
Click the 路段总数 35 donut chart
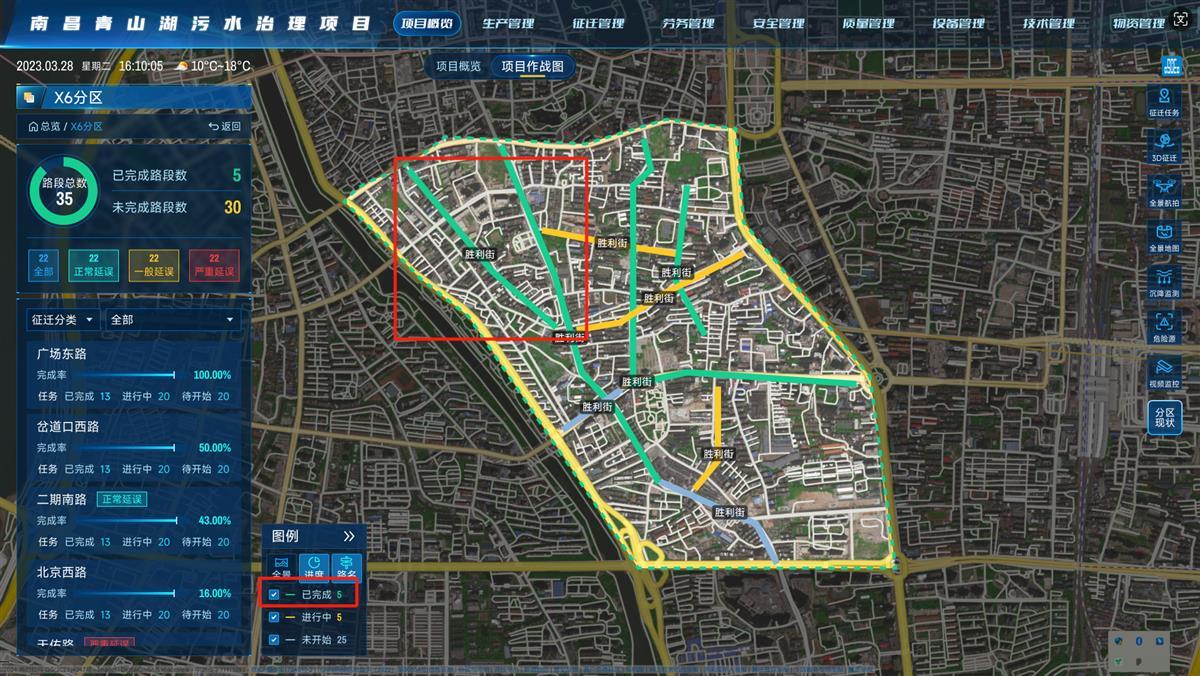pos(64,190)
